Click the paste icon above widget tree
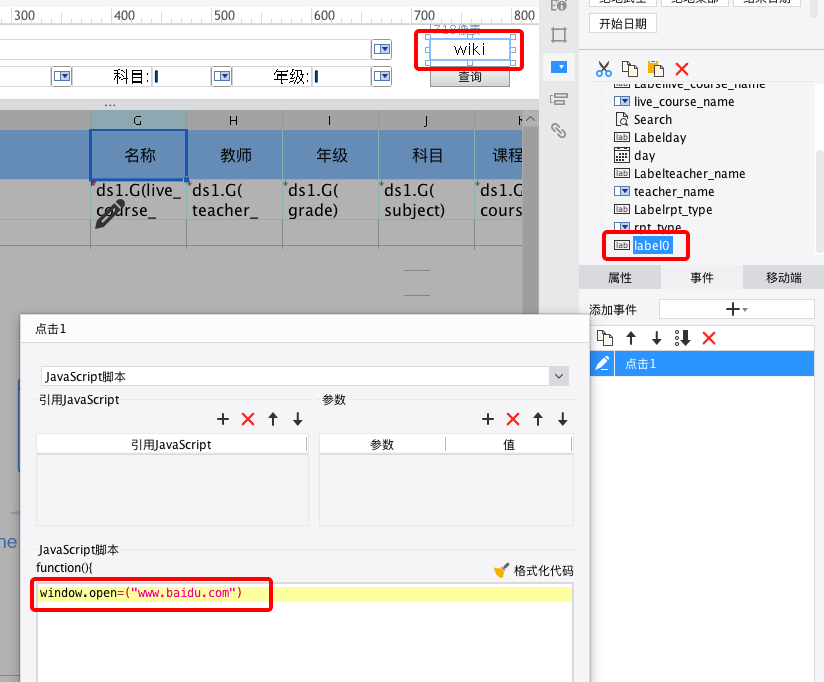Viewport: 824px width, 682px height. [655, 69]
